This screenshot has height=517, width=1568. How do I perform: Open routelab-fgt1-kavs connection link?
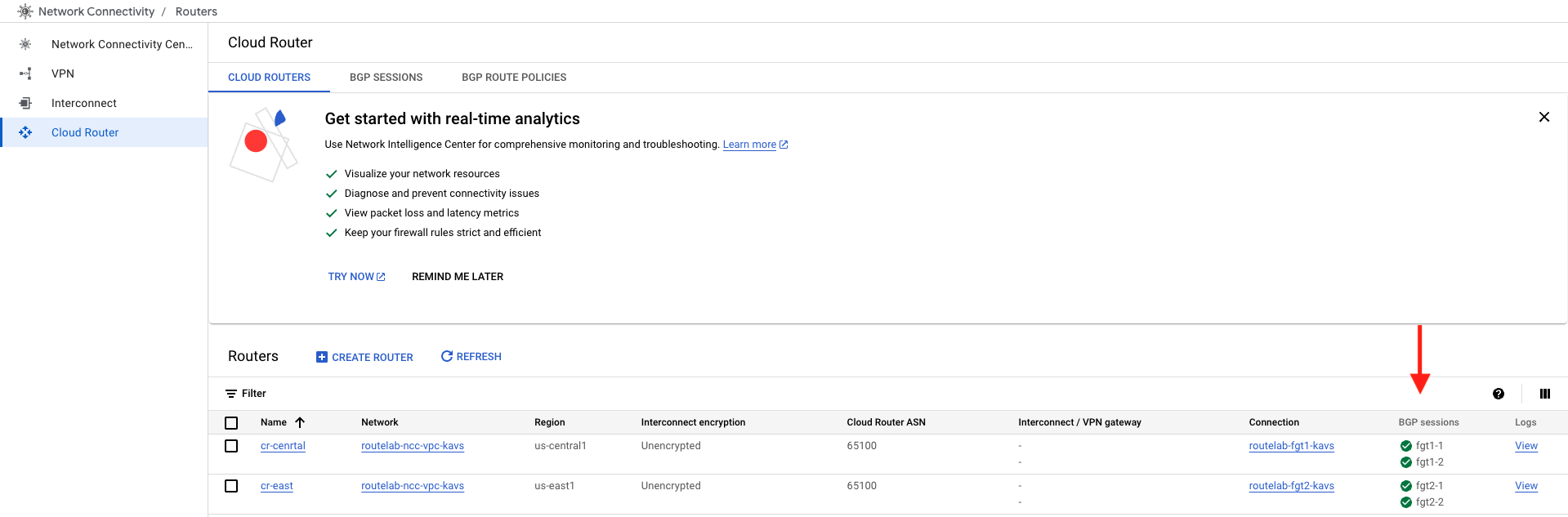[x=1291, y=446]
